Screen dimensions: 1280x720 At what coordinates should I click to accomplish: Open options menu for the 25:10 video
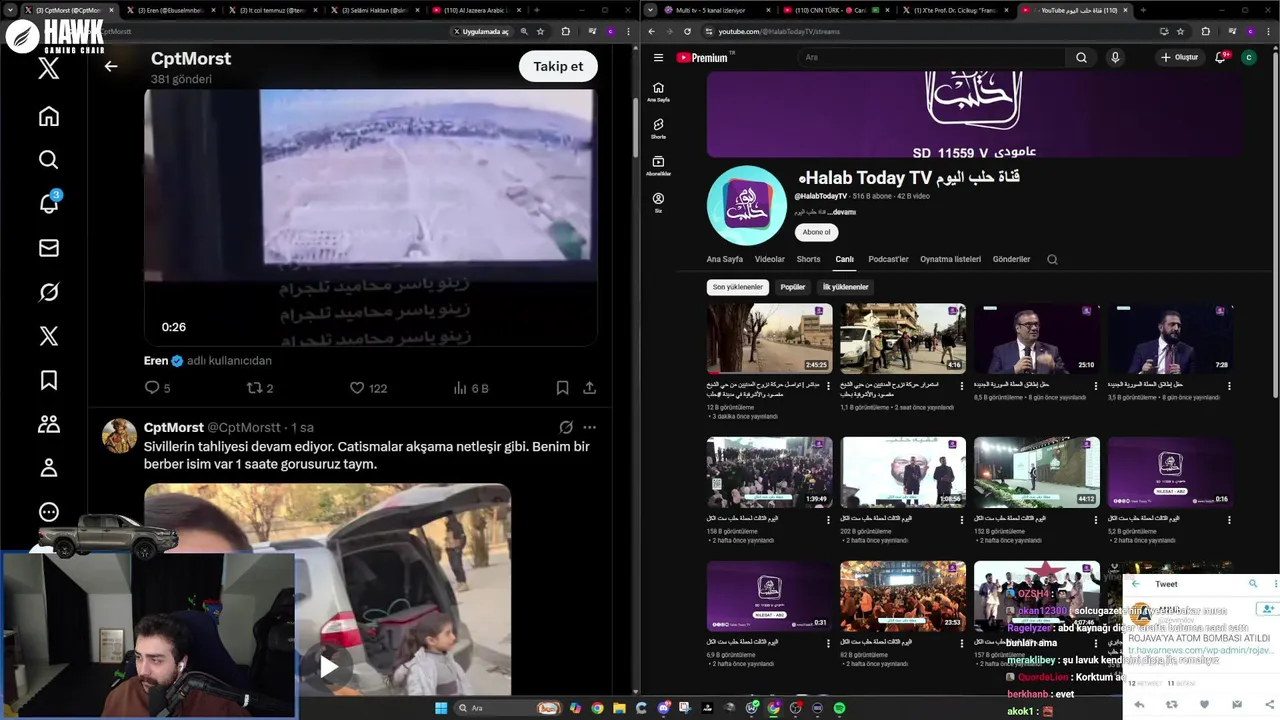[1095, 385]
